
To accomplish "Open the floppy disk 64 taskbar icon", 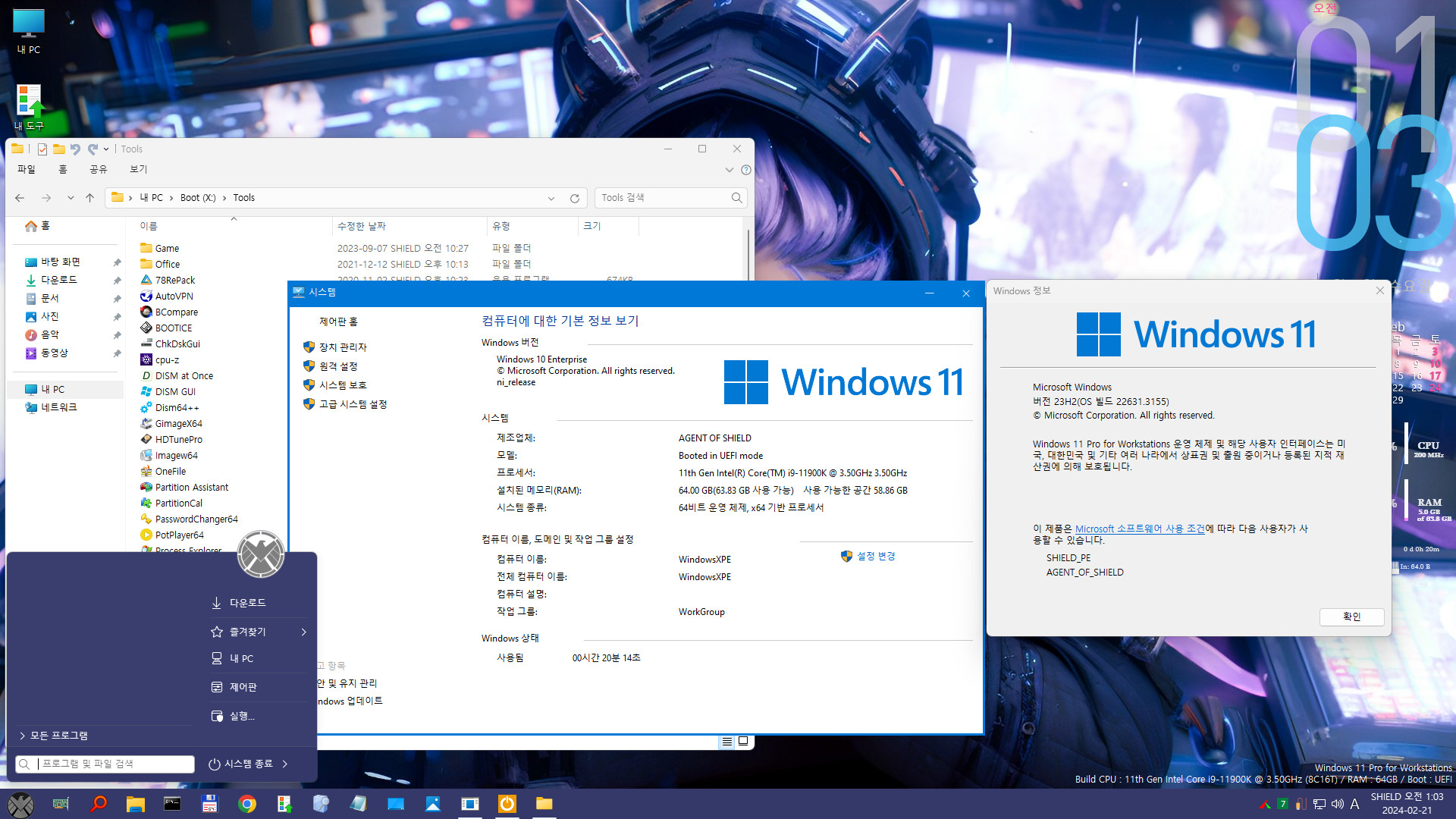I will [209, 804].
